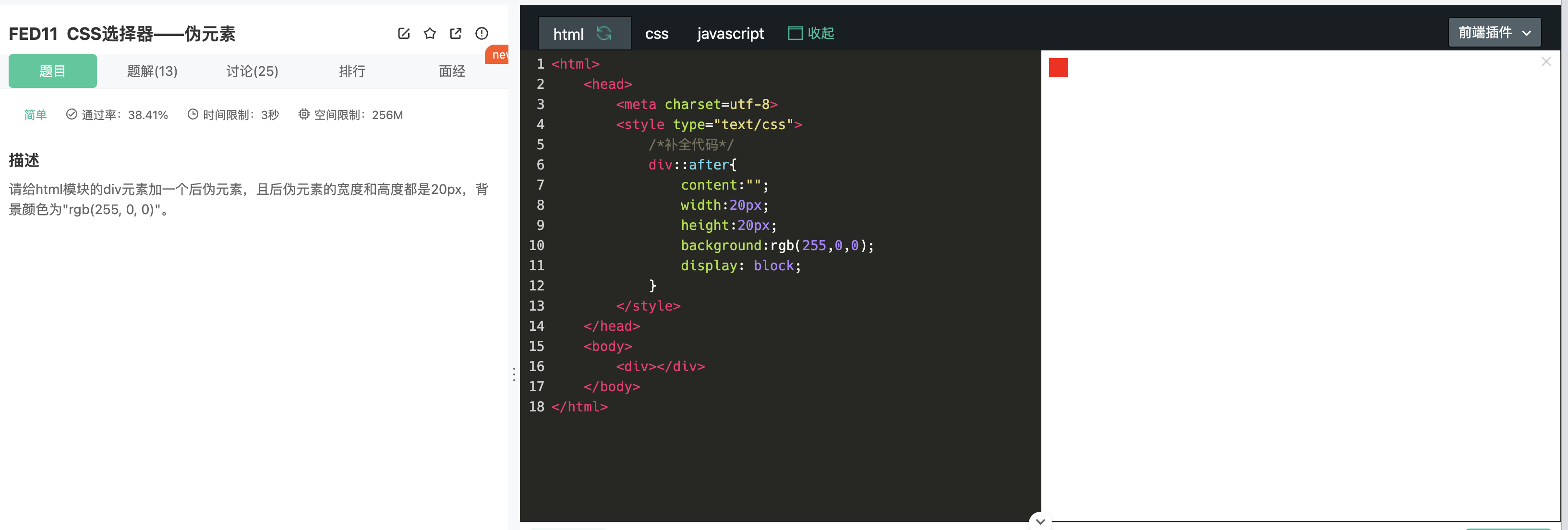Click the </style> closing tag line
The width and height of the screenshot is (1568, 530).
[648, 306]
